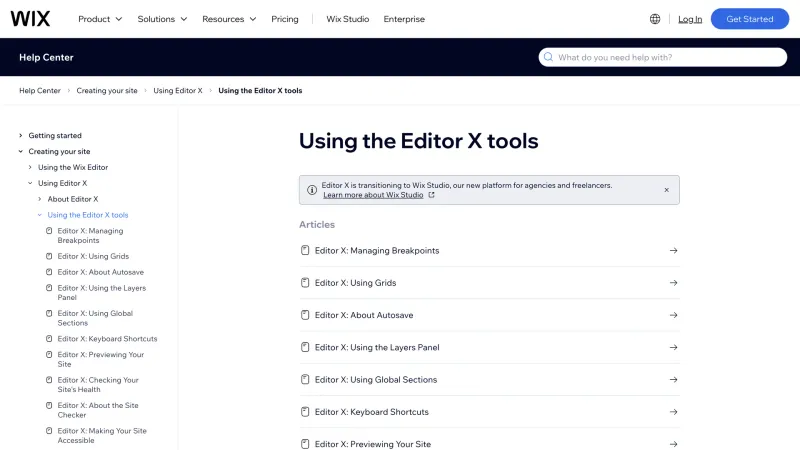Click arrow on Keyboard Shortcuts article row
The width and height of the screenshot is (800, 450).
[673, 412]
